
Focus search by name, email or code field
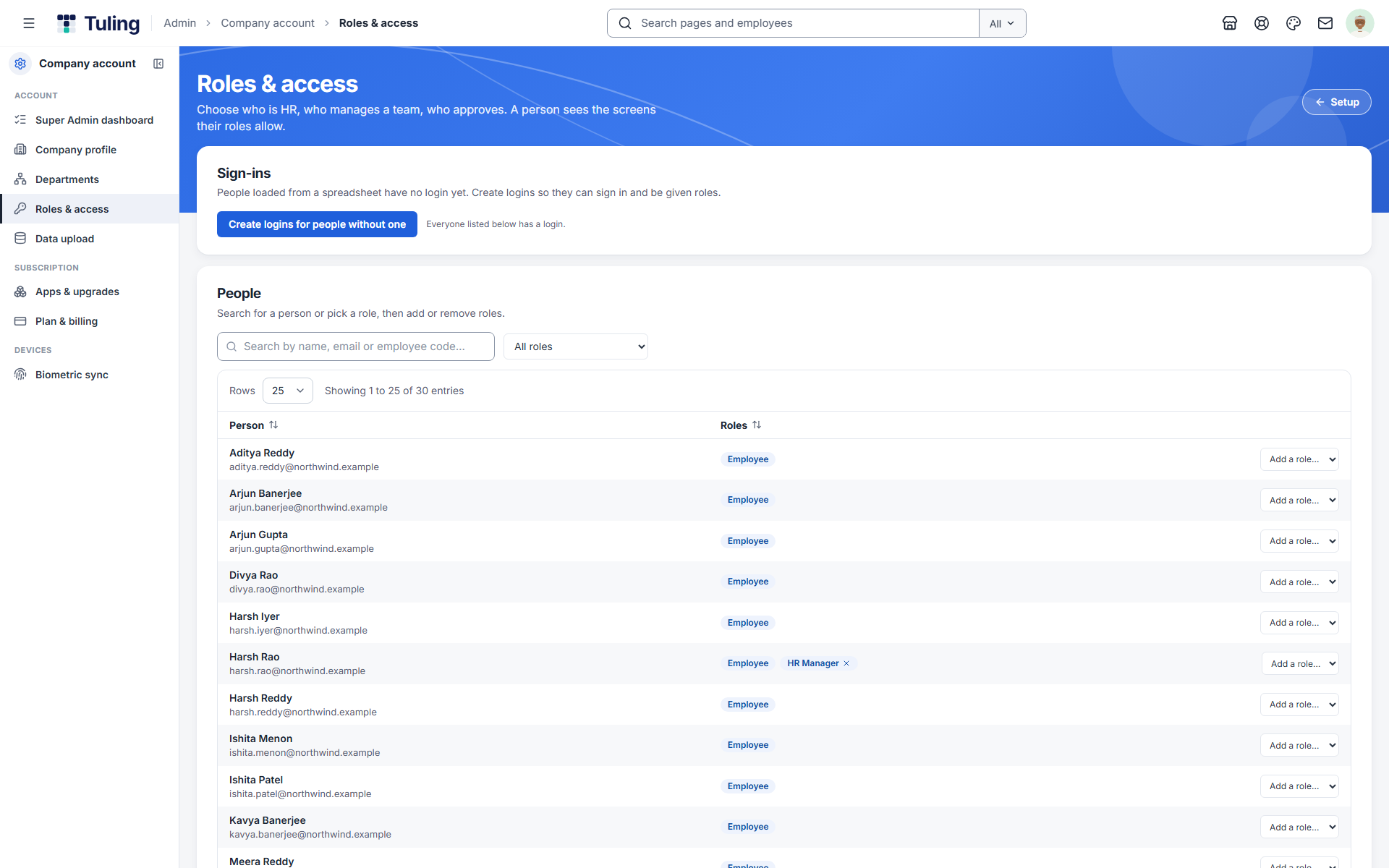(x=356, y=346)
